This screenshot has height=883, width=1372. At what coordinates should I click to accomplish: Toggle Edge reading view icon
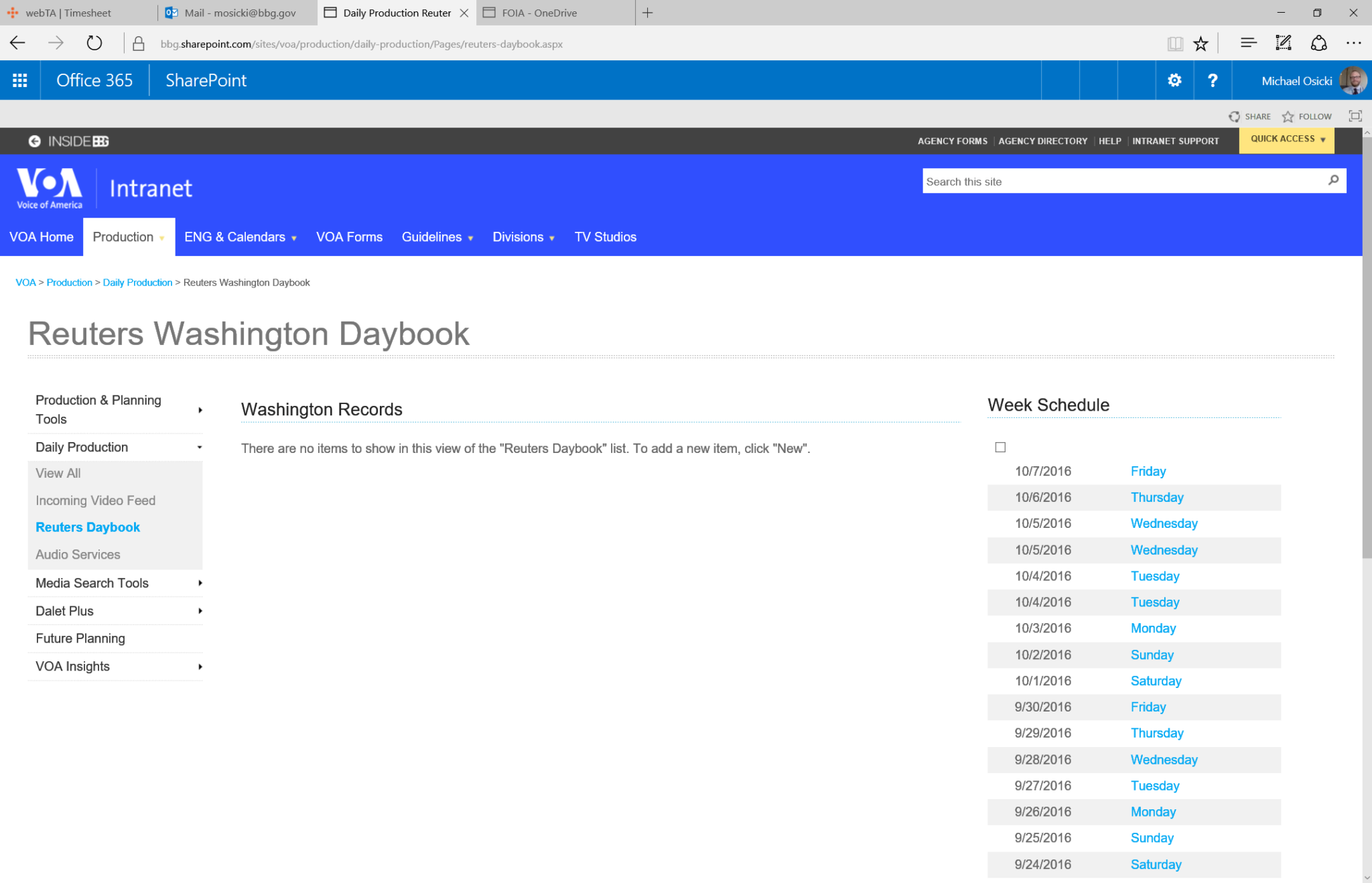tap(1174, 44)
